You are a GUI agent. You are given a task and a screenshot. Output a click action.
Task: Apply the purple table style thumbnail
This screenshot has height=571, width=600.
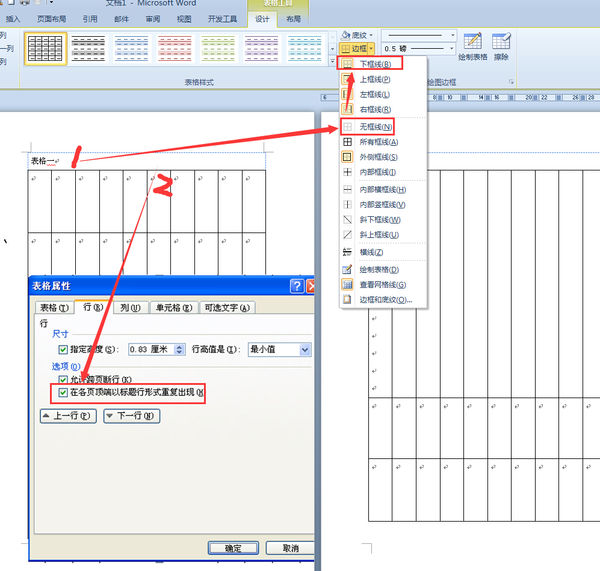[x=261, y=49]
